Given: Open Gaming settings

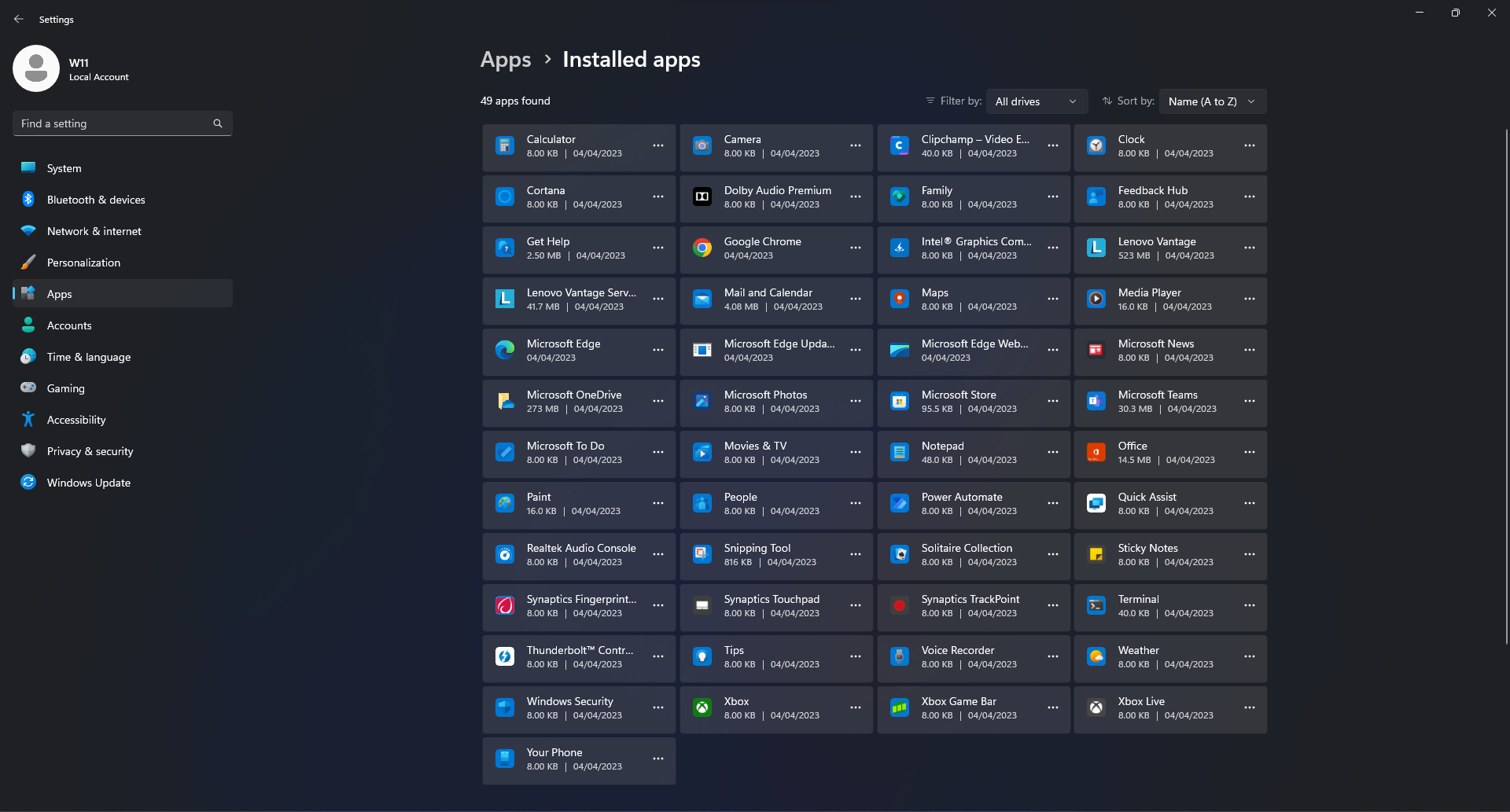Looking at the screenshot, I should (123, 388).
